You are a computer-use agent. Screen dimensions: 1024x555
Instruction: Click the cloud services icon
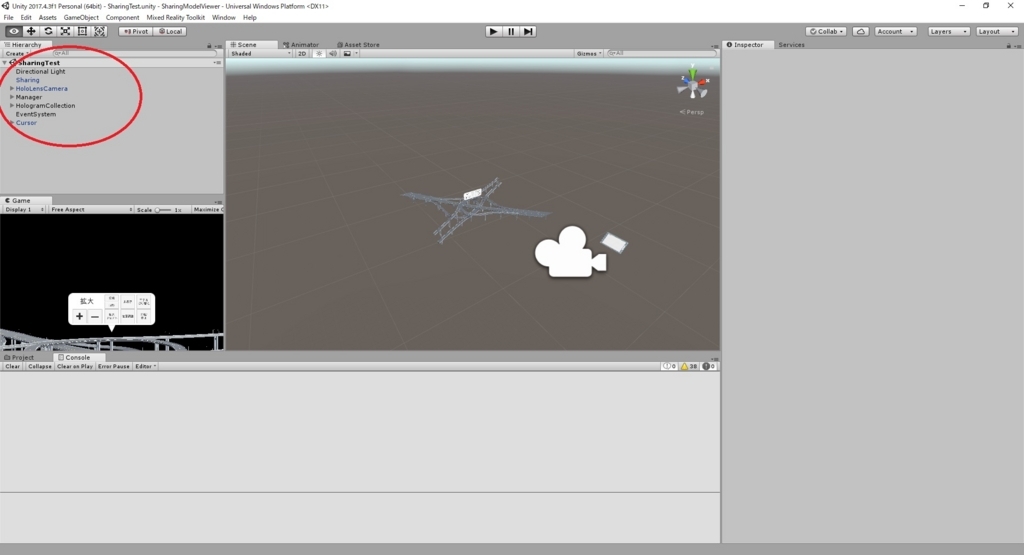point(861,31)
